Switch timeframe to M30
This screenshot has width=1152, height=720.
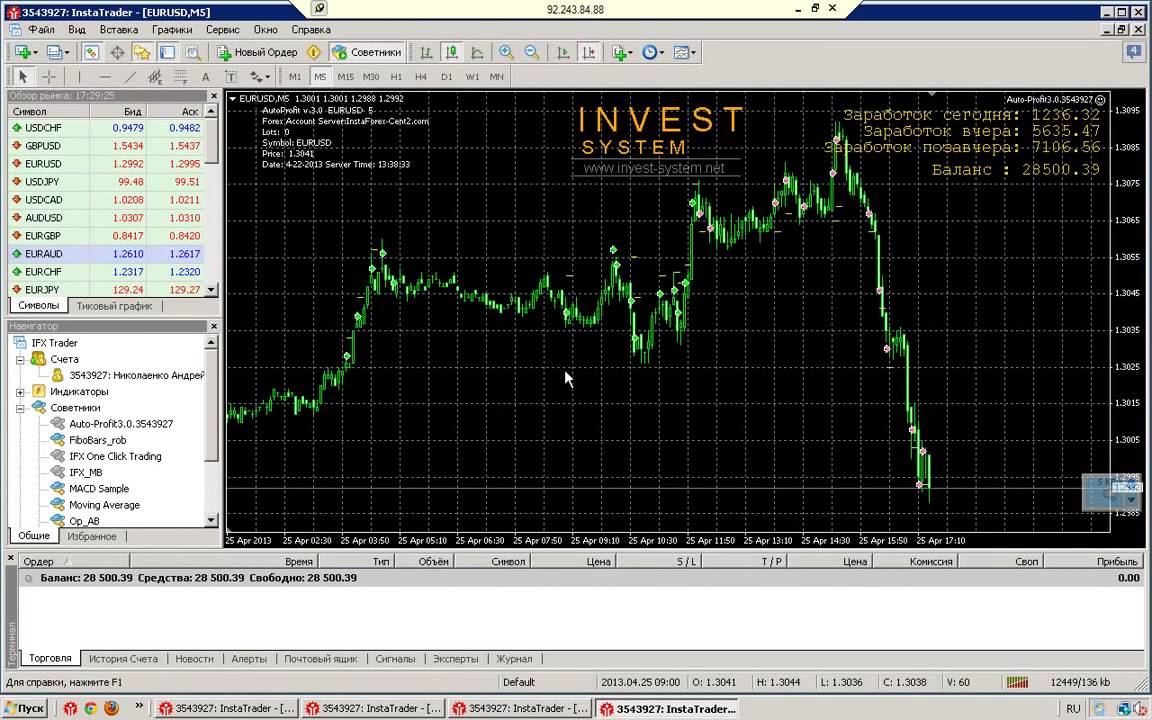click(371, 76)
